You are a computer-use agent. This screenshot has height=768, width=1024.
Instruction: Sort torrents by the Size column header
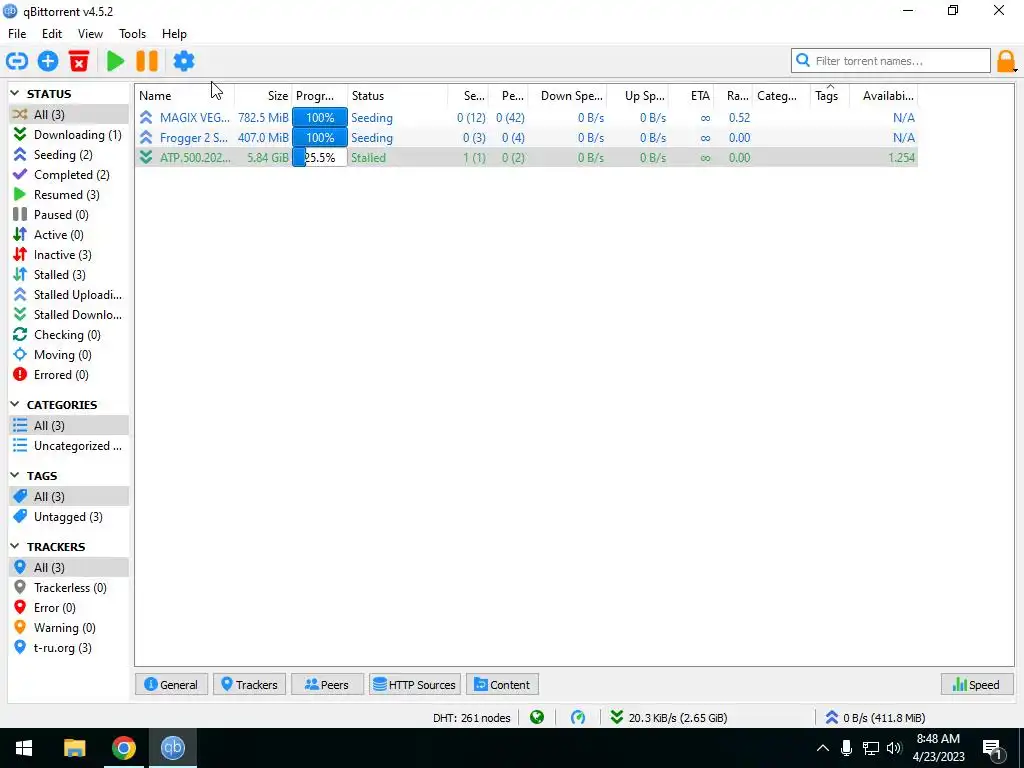(x=263, y=96)
